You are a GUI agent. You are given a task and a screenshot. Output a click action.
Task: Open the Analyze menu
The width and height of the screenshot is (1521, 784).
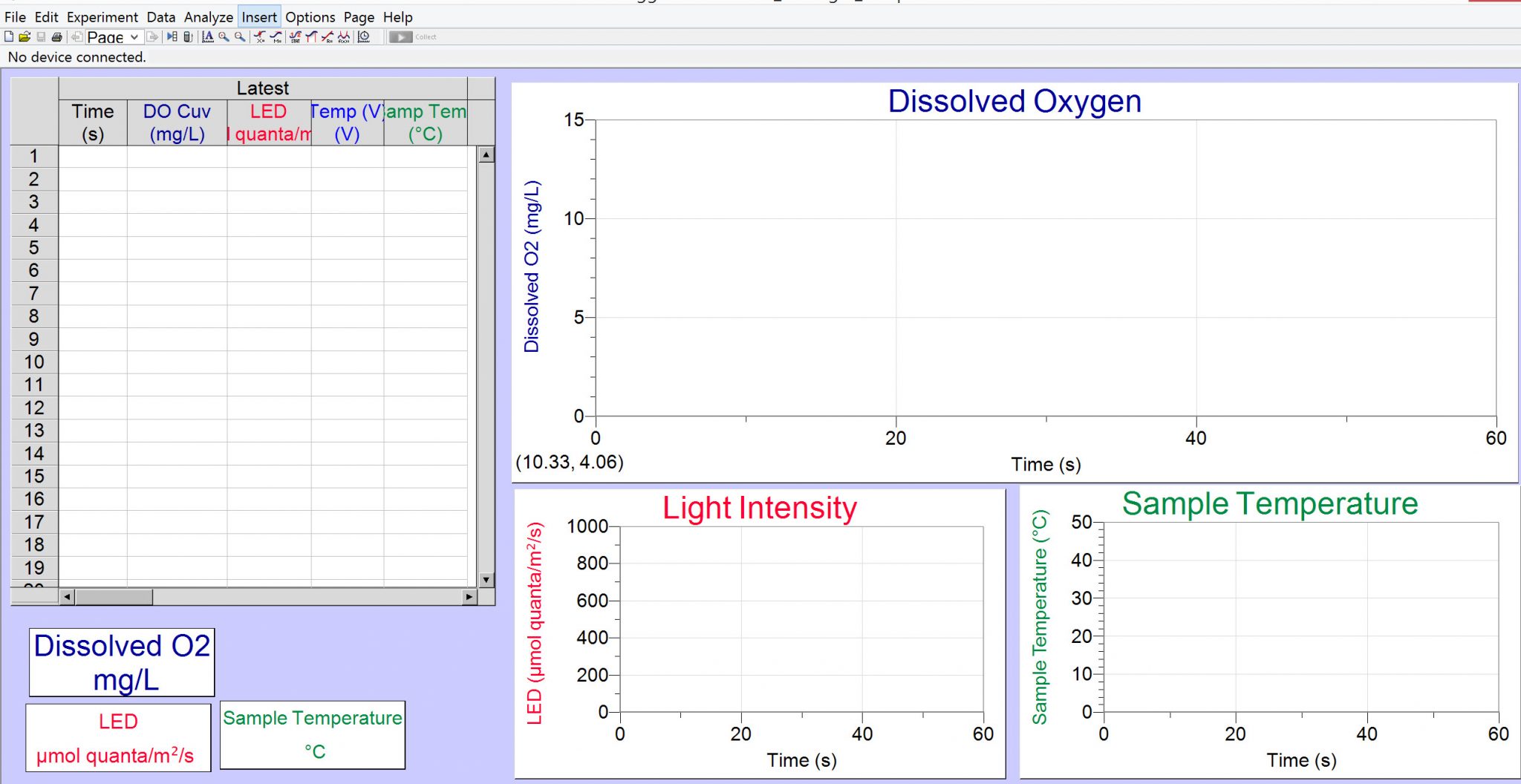coord(208,17)
